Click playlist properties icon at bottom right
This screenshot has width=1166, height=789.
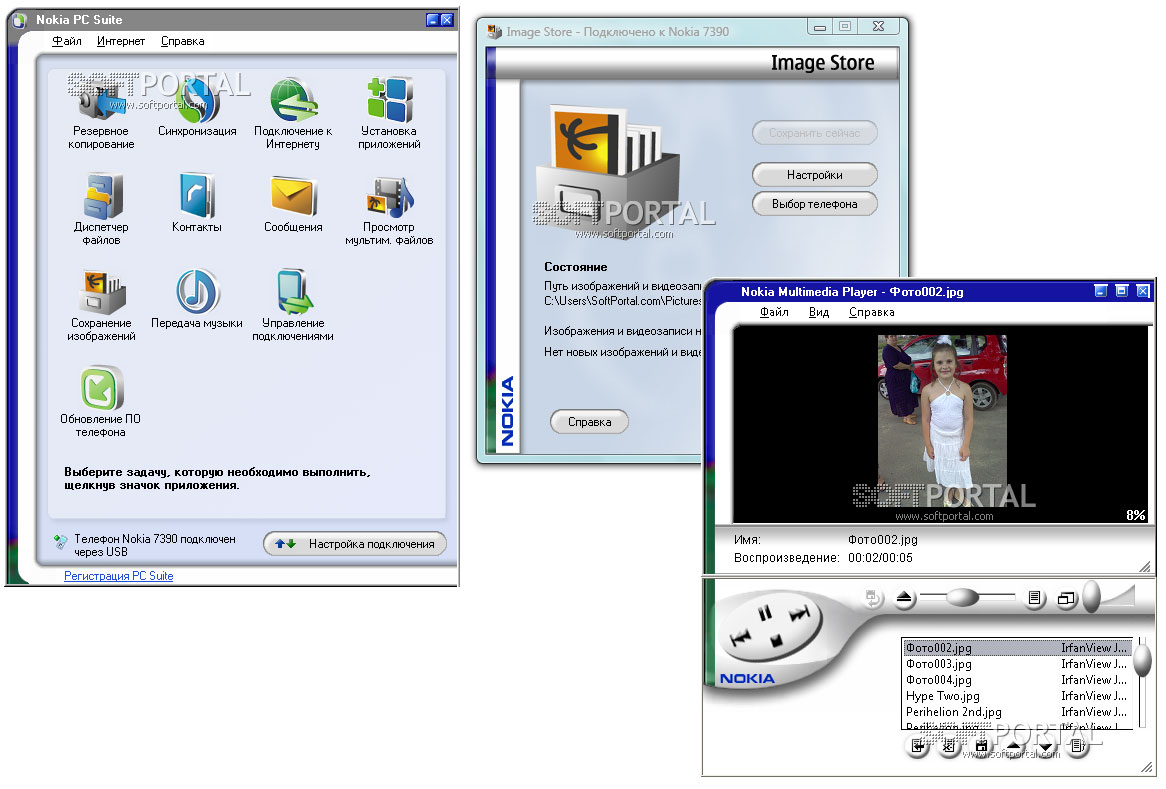pos(1078,747)
